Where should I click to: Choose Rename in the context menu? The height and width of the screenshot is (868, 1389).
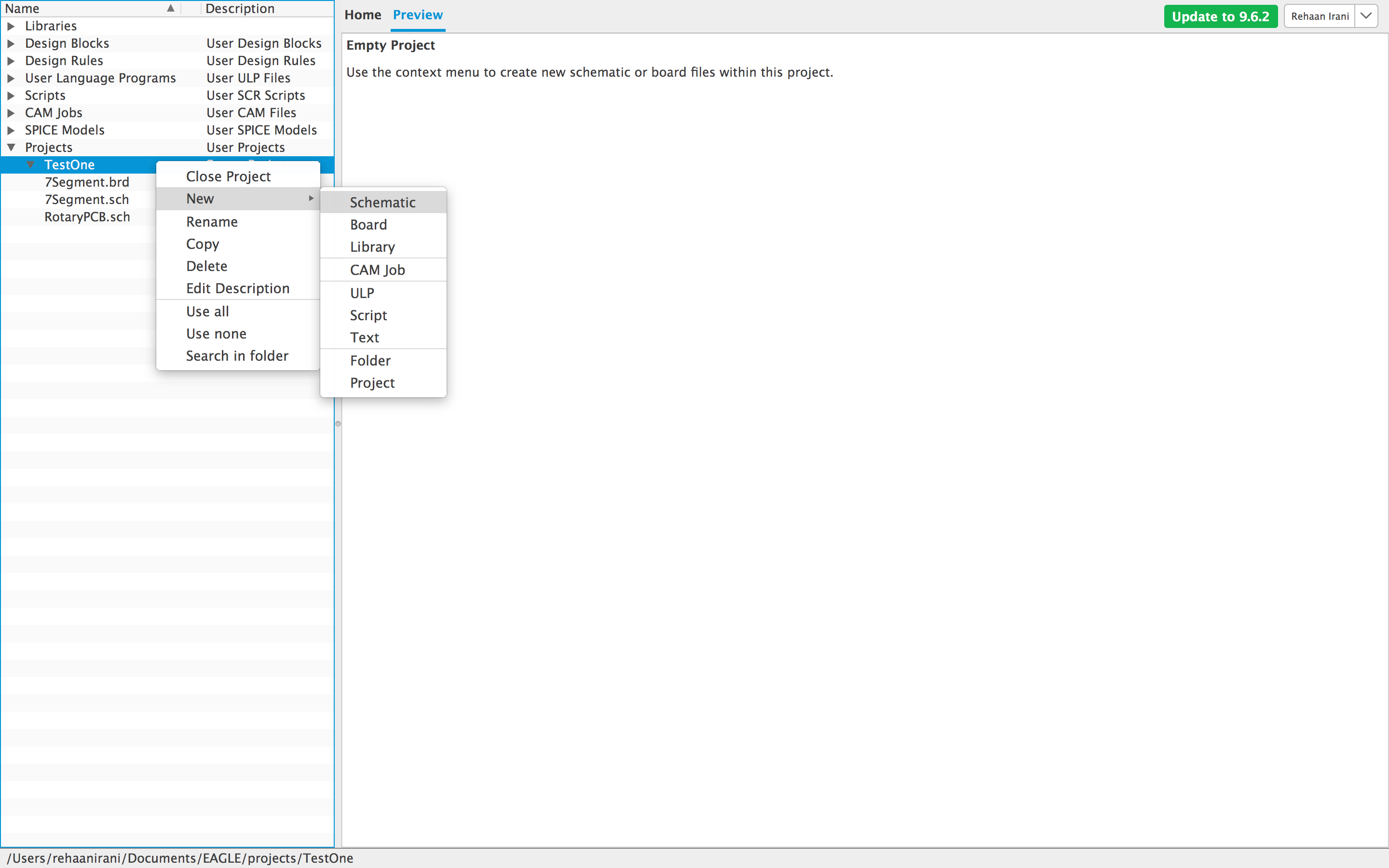click(211, 221)
